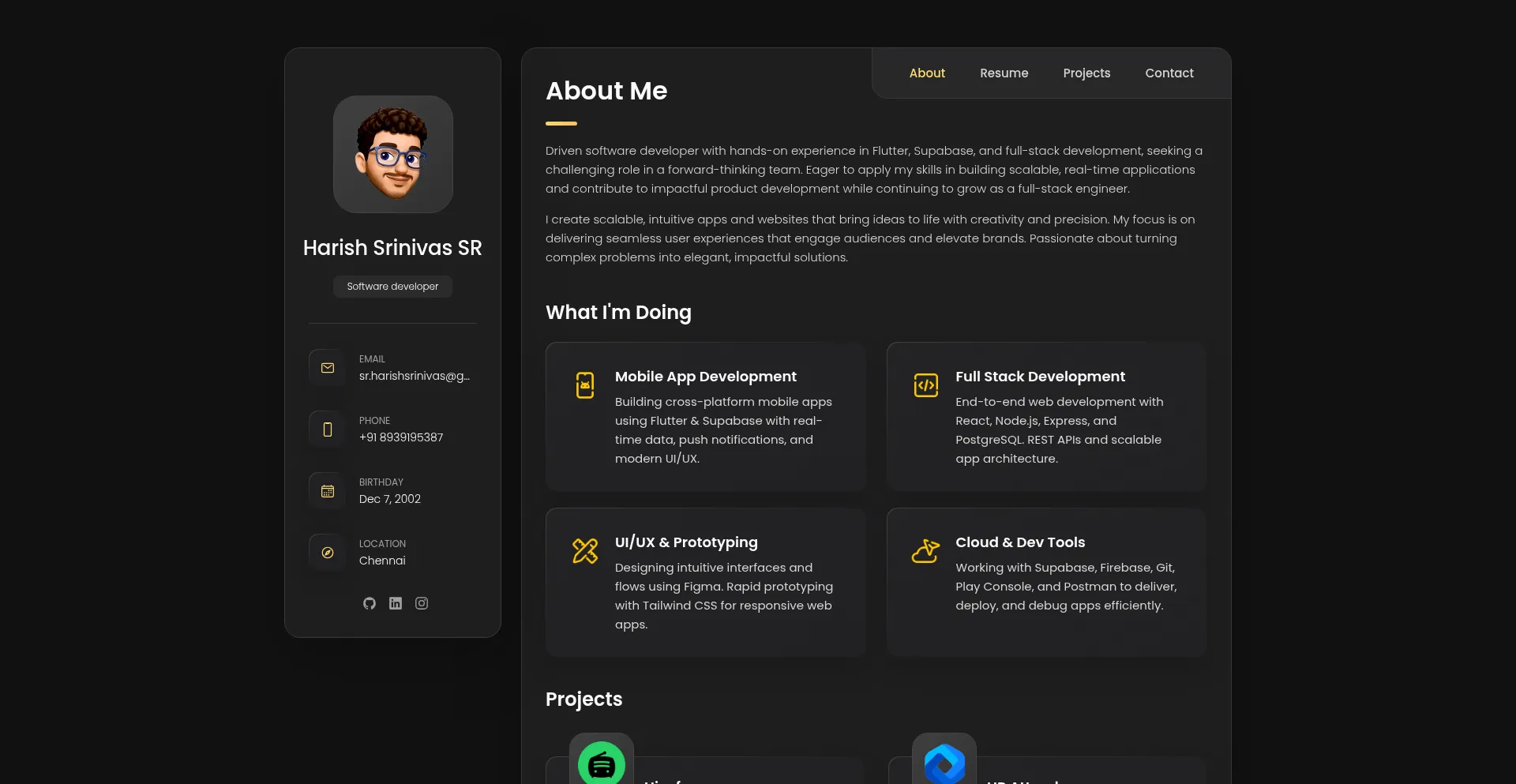This screenshot has height=784, width=1516.
Task: Click the location compass icon
Action: pos(328,553)
